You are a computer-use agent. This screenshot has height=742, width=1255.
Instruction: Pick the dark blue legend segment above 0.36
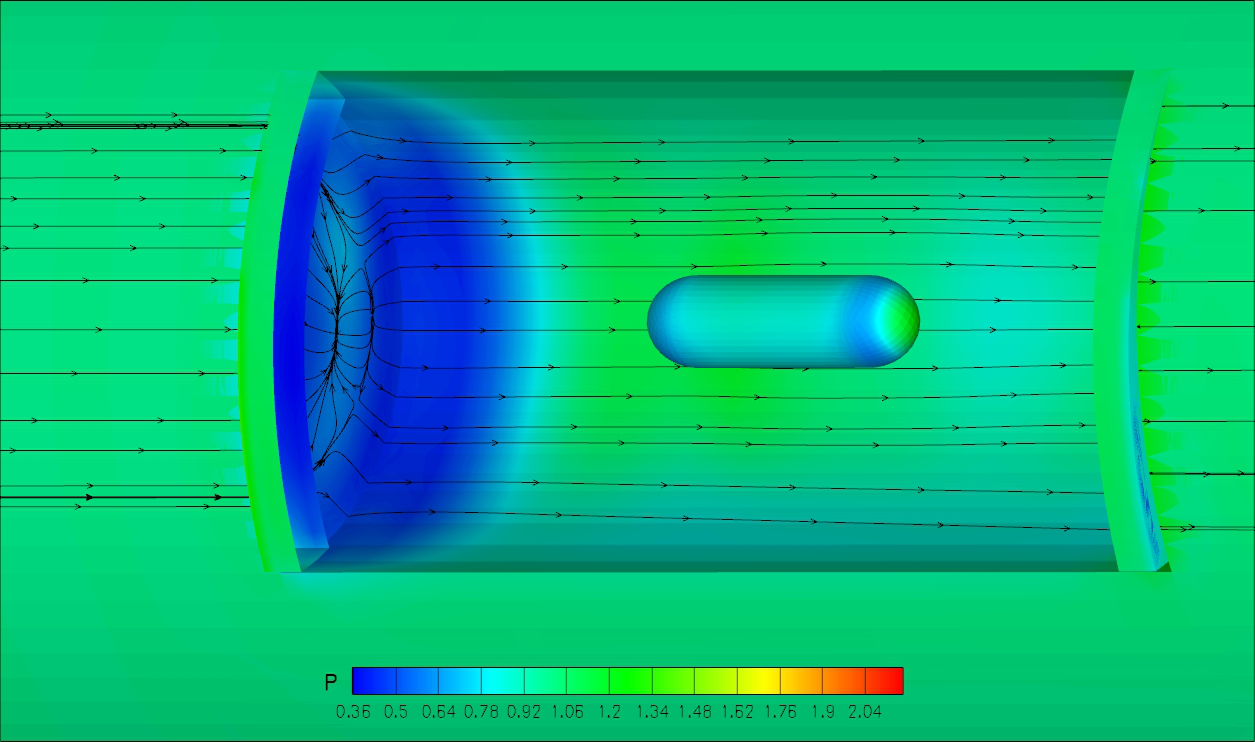coord(375,681)
